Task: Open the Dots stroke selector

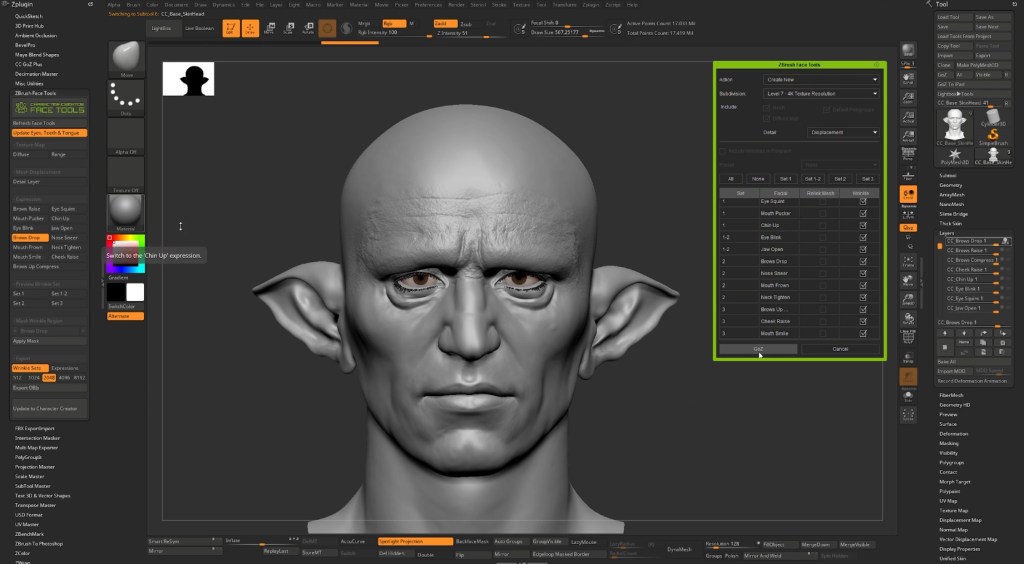Action: click(125, 97)
